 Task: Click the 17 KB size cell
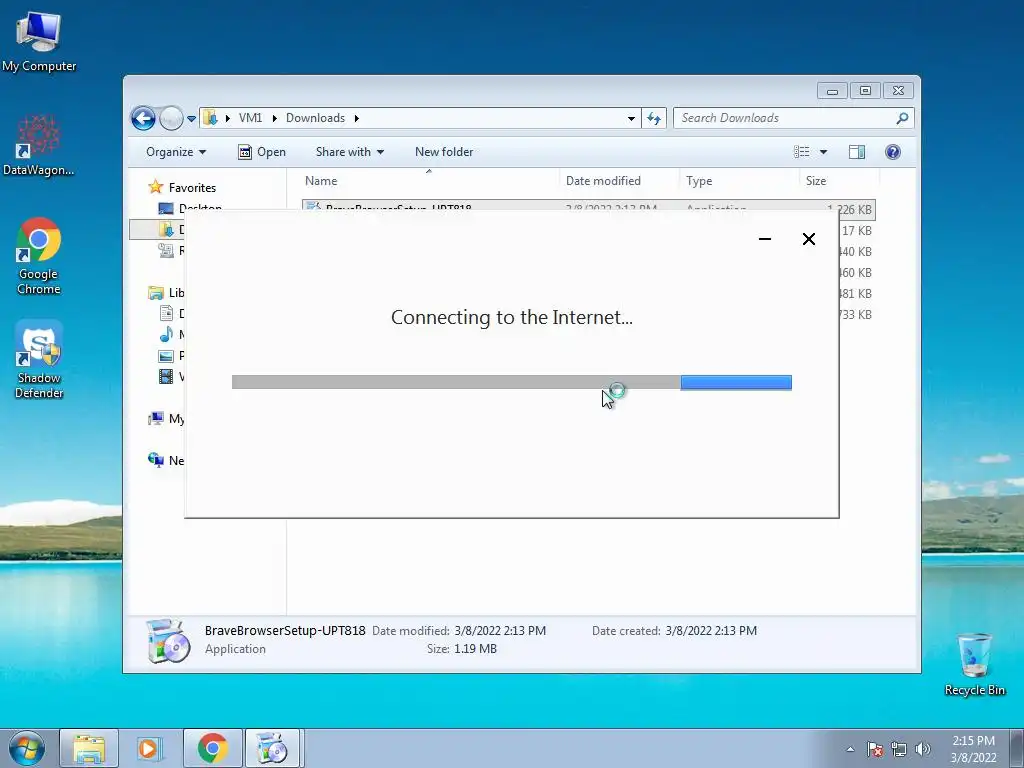[x=856, y=231]
